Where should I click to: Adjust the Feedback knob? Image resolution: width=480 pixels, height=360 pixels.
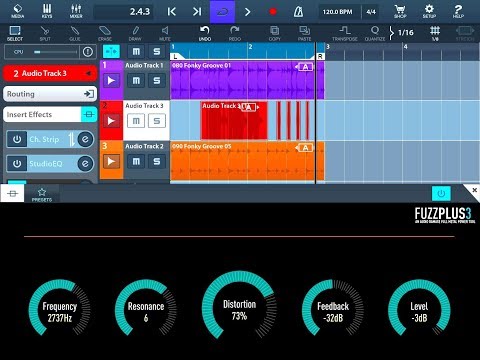(333, 307)
